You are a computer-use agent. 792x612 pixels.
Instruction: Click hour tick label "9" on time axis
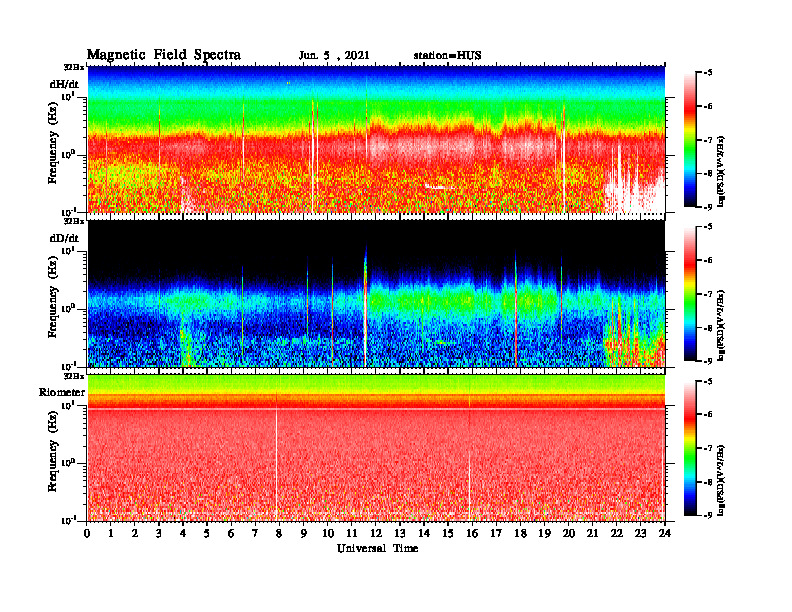coord(303,534)
